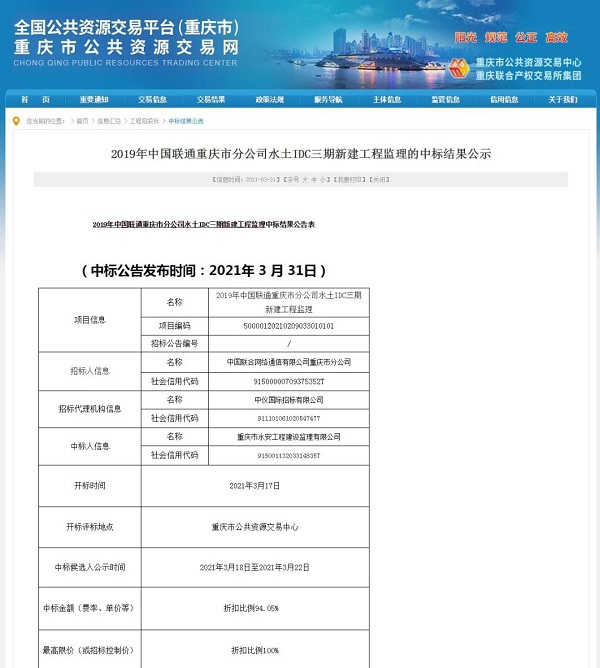Click 中国联合网络通信有限公司重庆市分公司 cell
Viewport: 600px width, 668px height.
[x=288, y=362]
